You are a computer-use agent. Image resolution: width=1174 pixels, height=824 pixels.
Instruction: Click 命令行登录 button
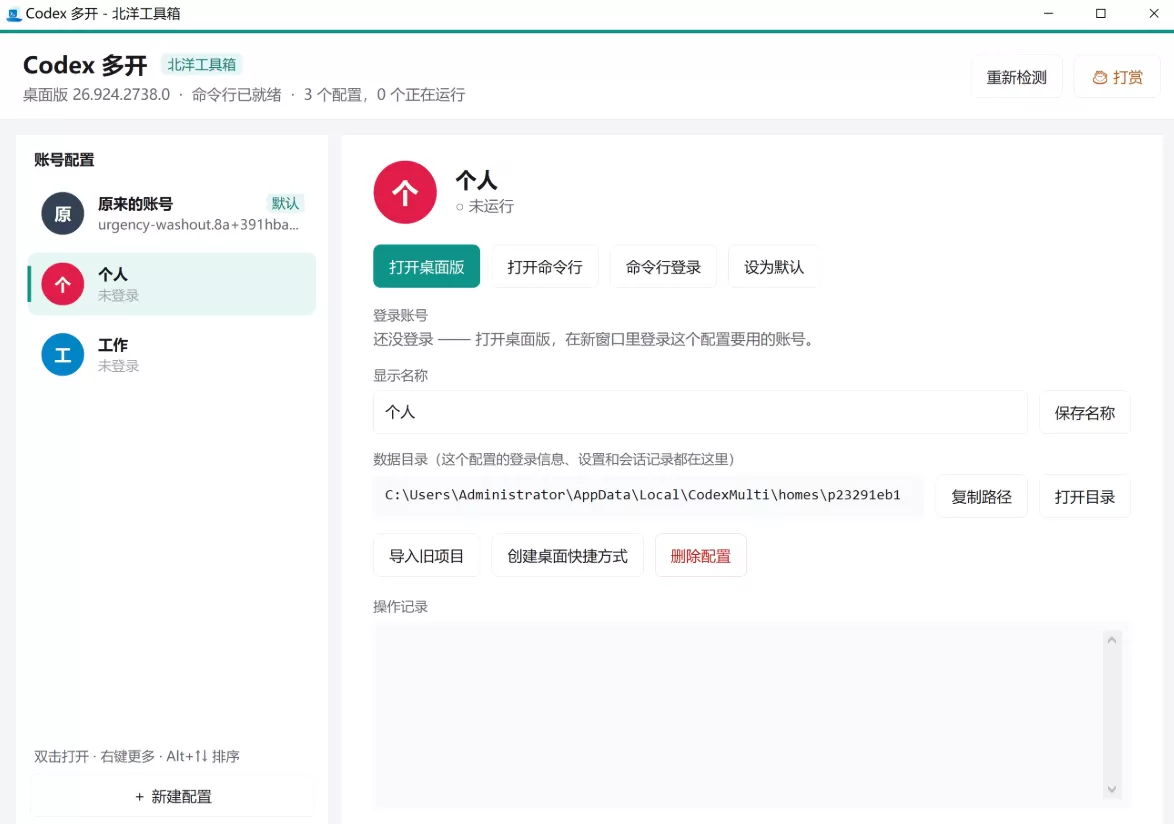pyautogui.click(x=663, y=266)
